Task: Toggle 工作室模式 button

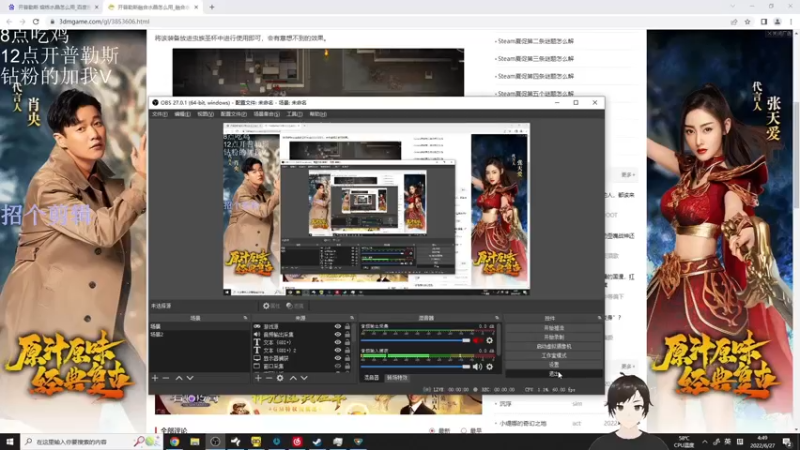Action: [x=554, y=356]
